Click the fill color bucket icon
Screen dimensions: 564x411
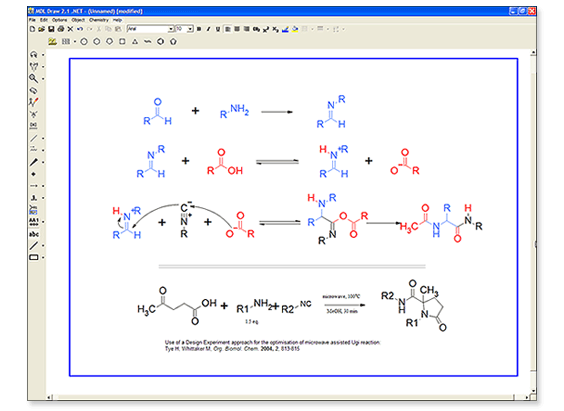(295, 29)
